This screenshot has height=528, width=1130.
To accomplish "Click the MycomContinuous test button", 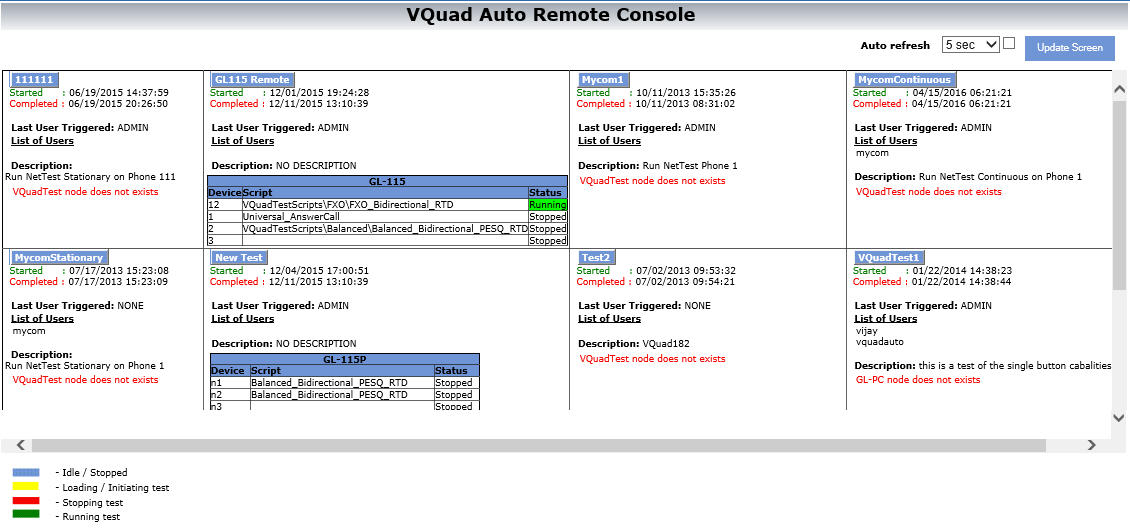I will pyautogui.click(x=905, y=79).
